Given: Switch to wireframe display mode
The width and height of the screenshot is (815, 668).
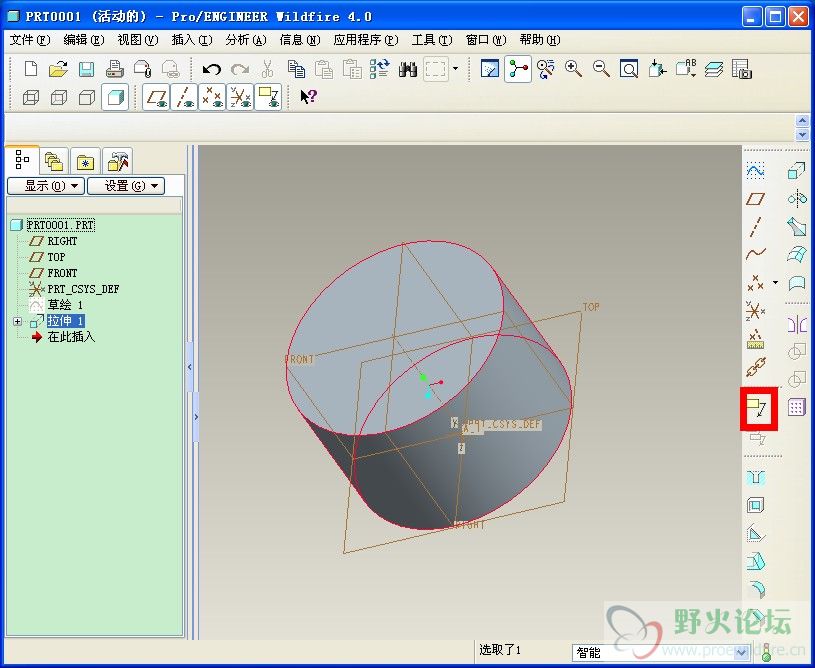Looking at the screenshot, I should pyautogui.click(x=31, y=97).
